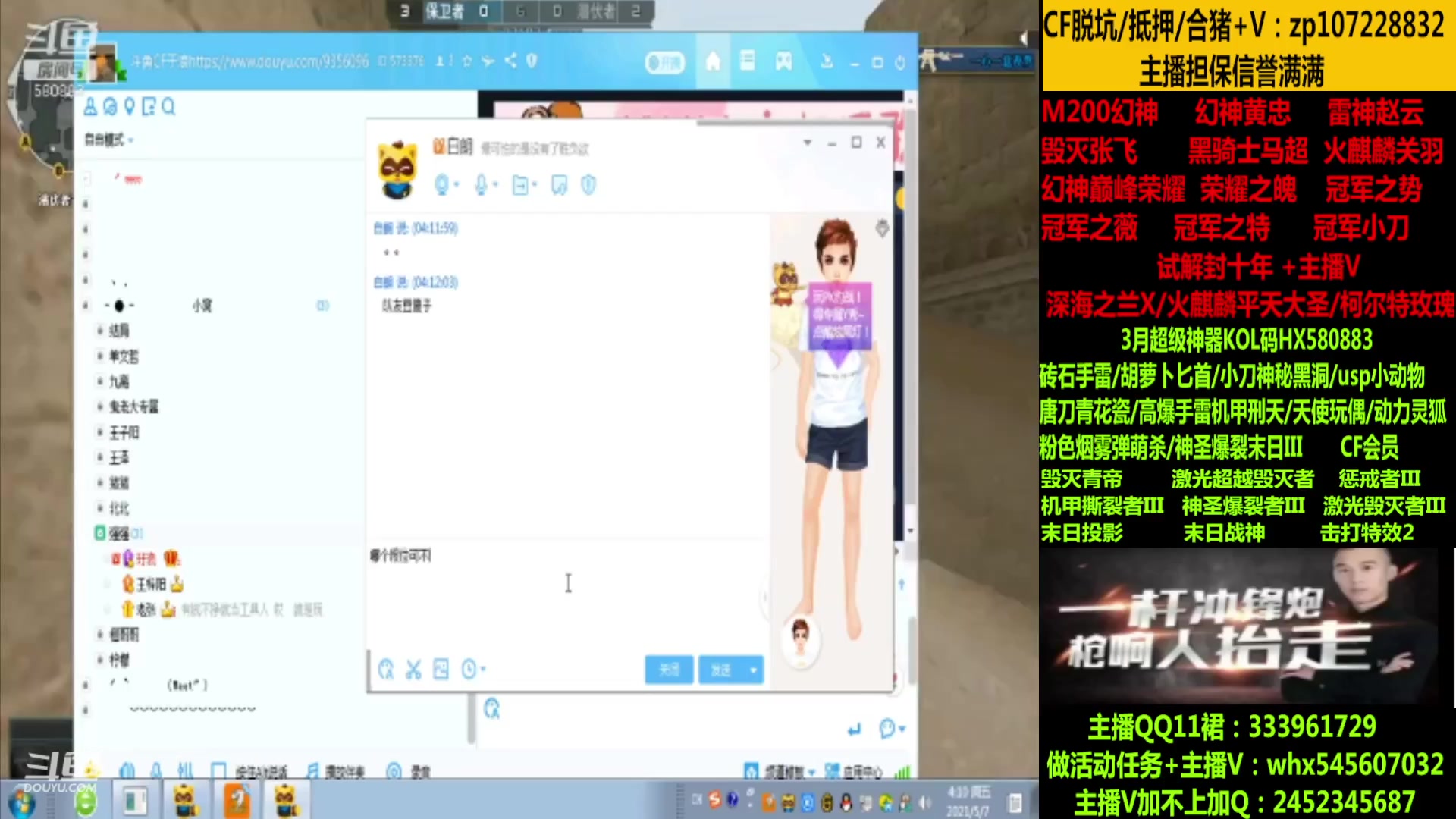
Task: Open the speech bubble dropdown in channel chat
Action: coord(892,729)
